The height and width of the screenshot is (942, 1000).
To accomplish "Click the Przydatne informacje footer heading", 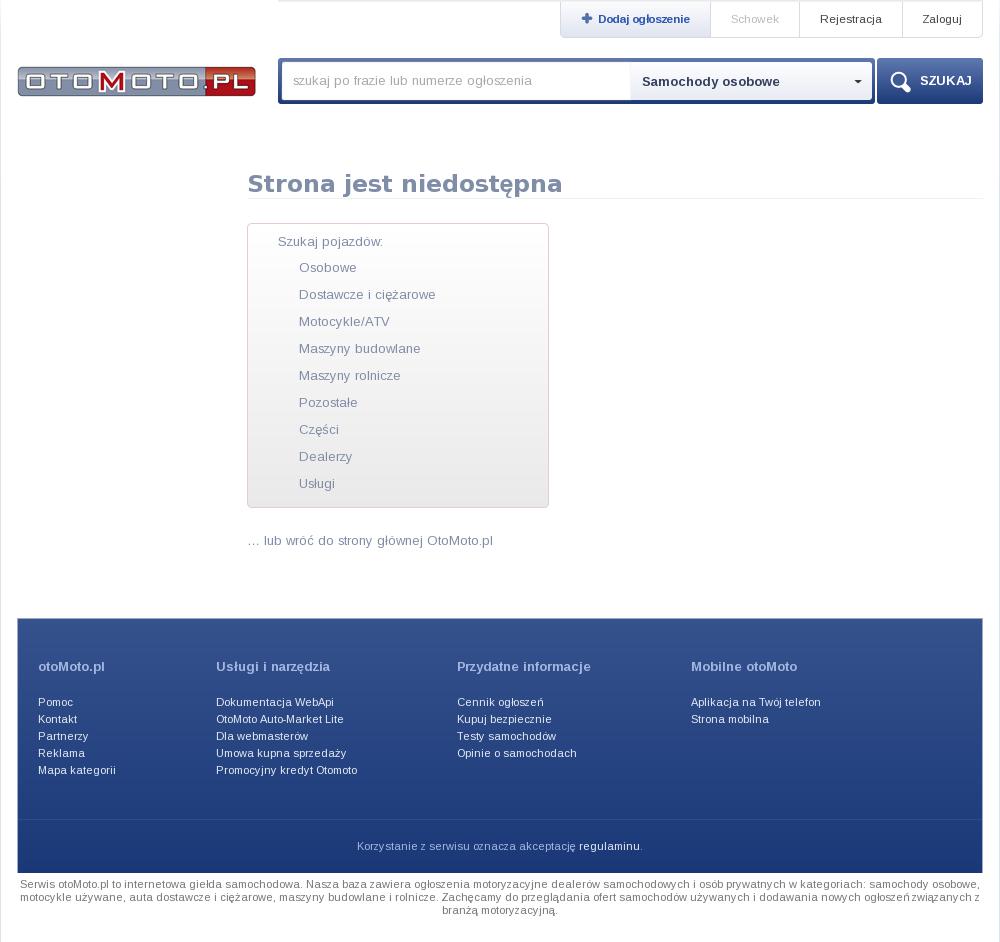I will coord(524,666).
